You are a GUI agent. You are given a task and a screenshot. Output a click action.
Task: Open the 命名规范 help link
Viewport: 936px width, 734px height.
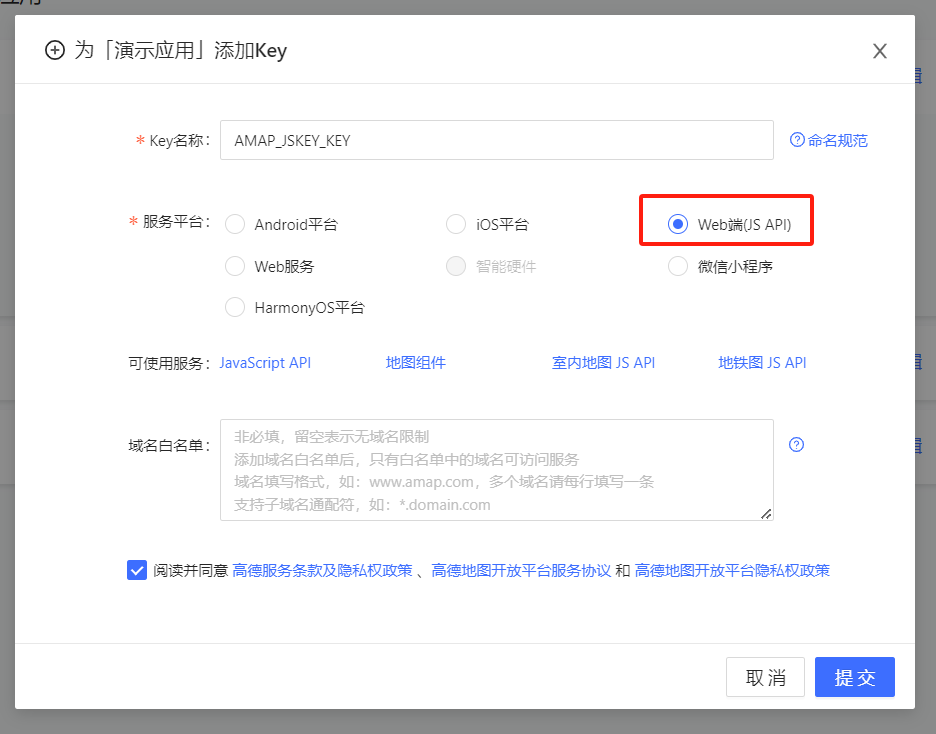(829, 140)
